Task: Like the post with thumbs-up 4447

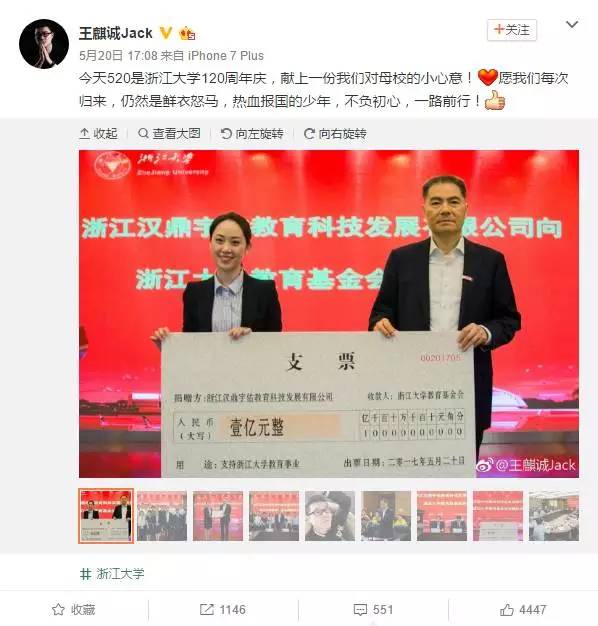Action: pos(523,610)
